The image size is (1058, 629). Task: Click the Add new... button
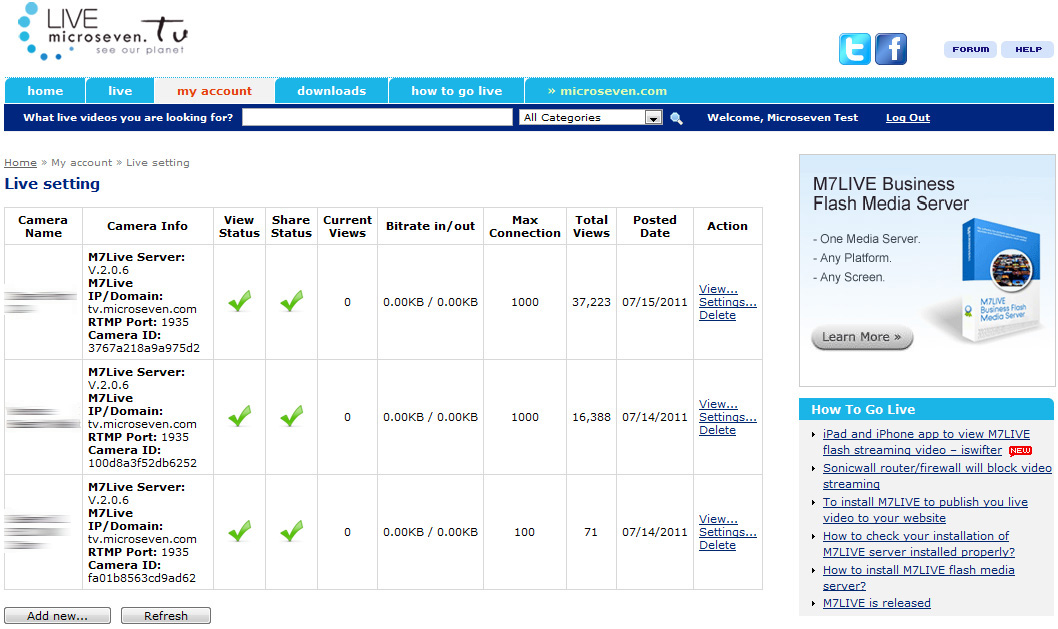57,616
